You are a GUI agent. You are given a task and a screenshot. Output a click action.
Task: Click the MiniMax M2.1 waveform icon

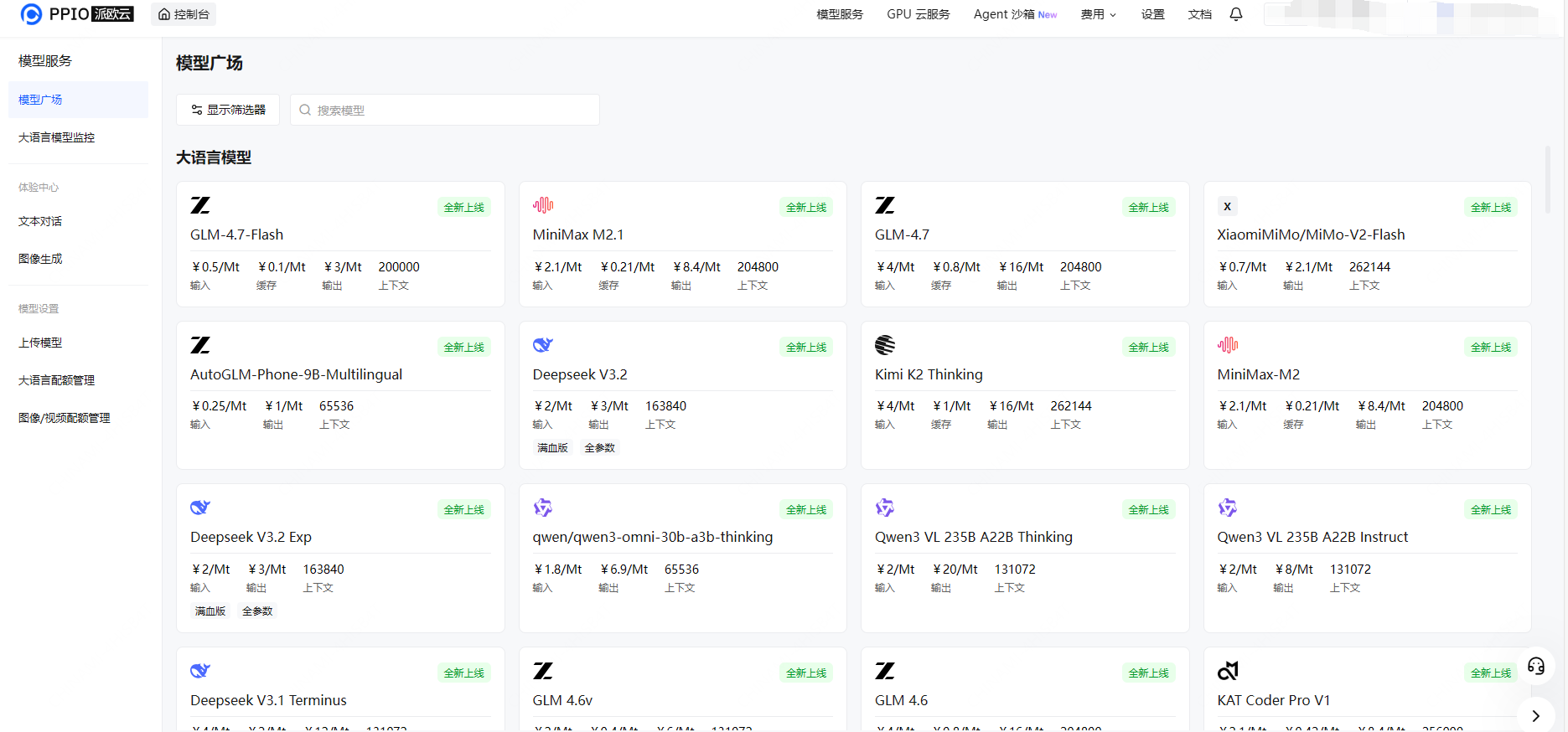[543, 205]
